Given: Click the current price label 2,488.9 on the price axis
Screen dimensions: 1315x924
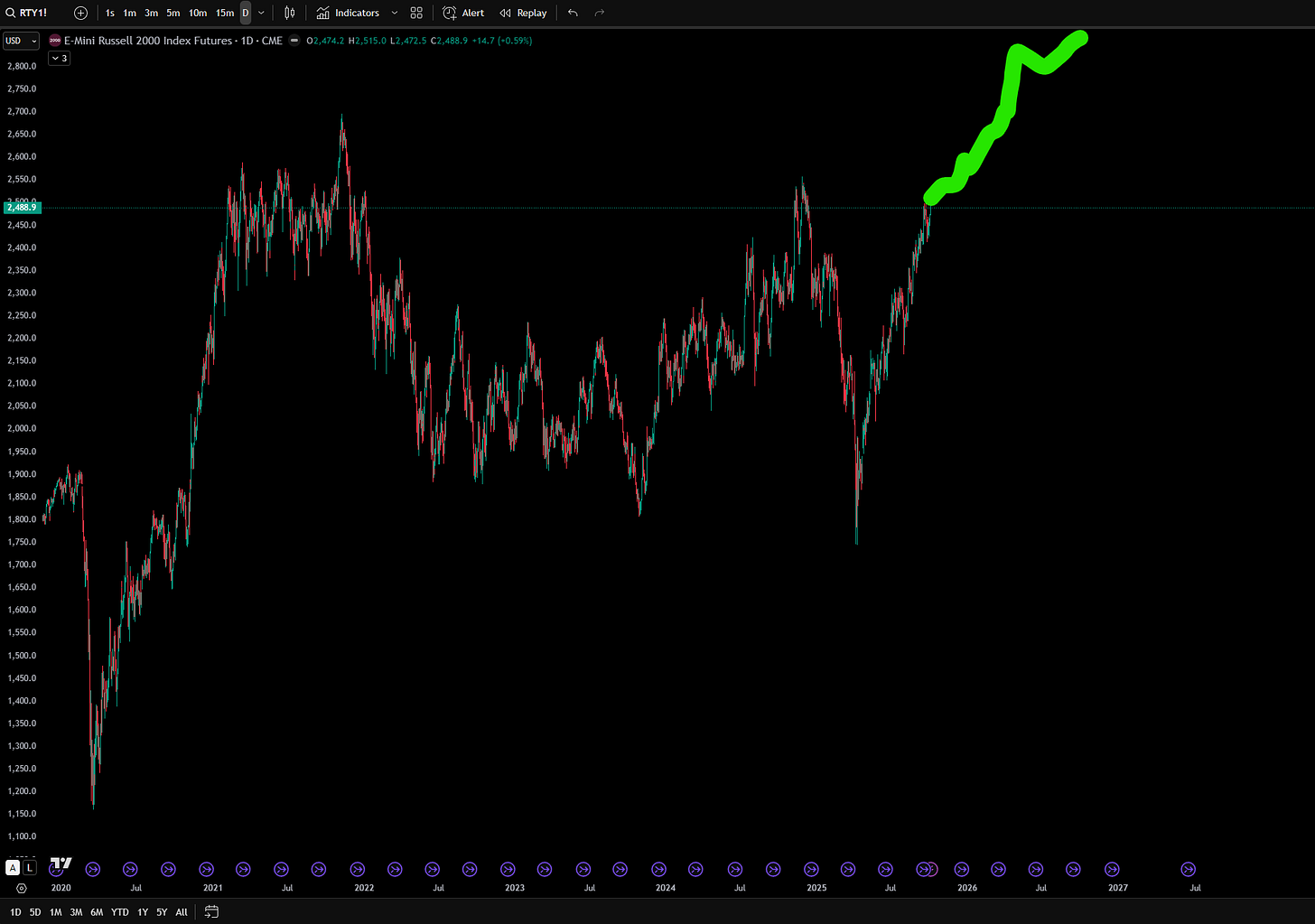Looking at the screenshot, I should [x=22, y=208].
